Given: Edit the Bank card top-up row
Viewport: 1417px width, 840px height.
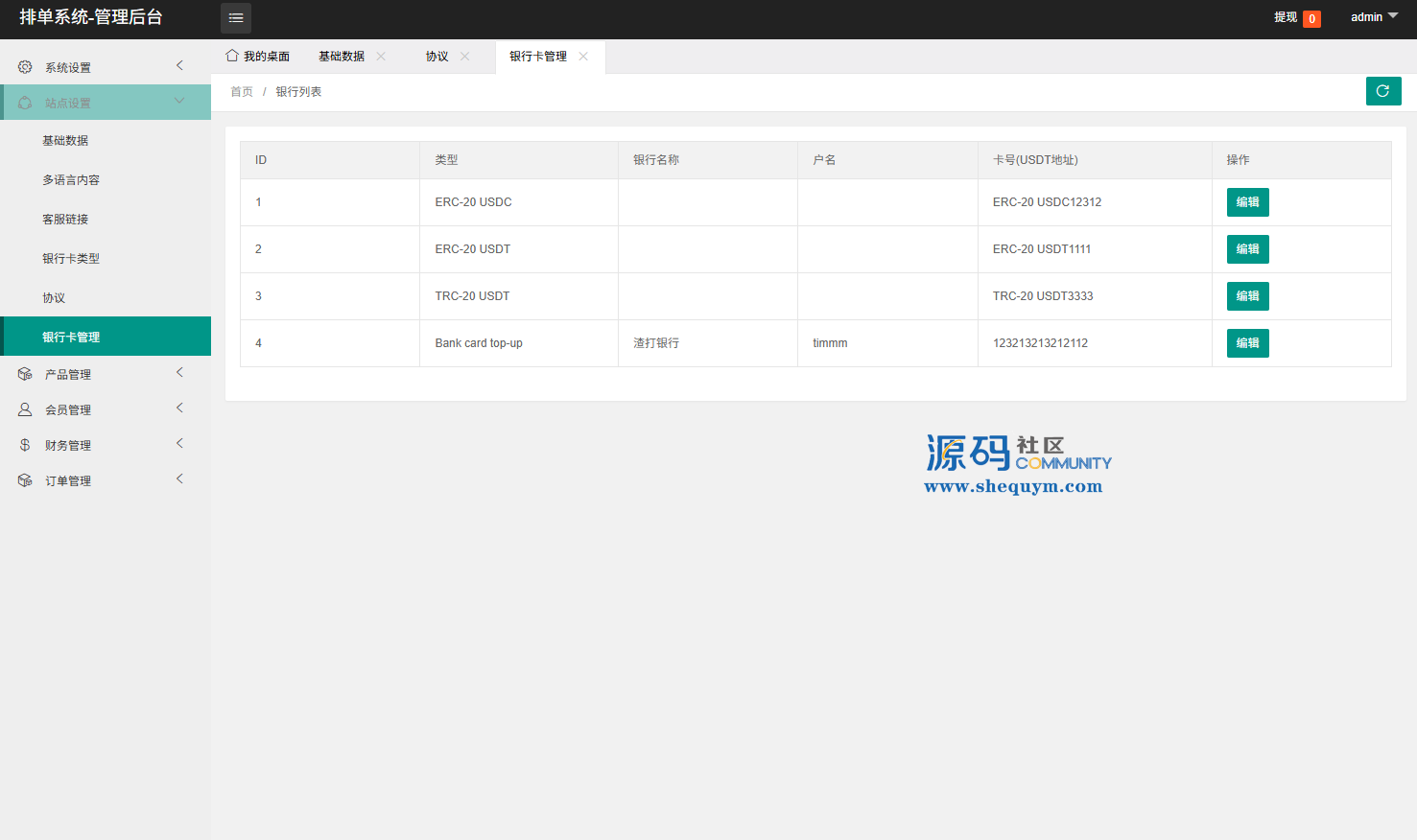Looking at the screenshot, I should pos(1247,343).
